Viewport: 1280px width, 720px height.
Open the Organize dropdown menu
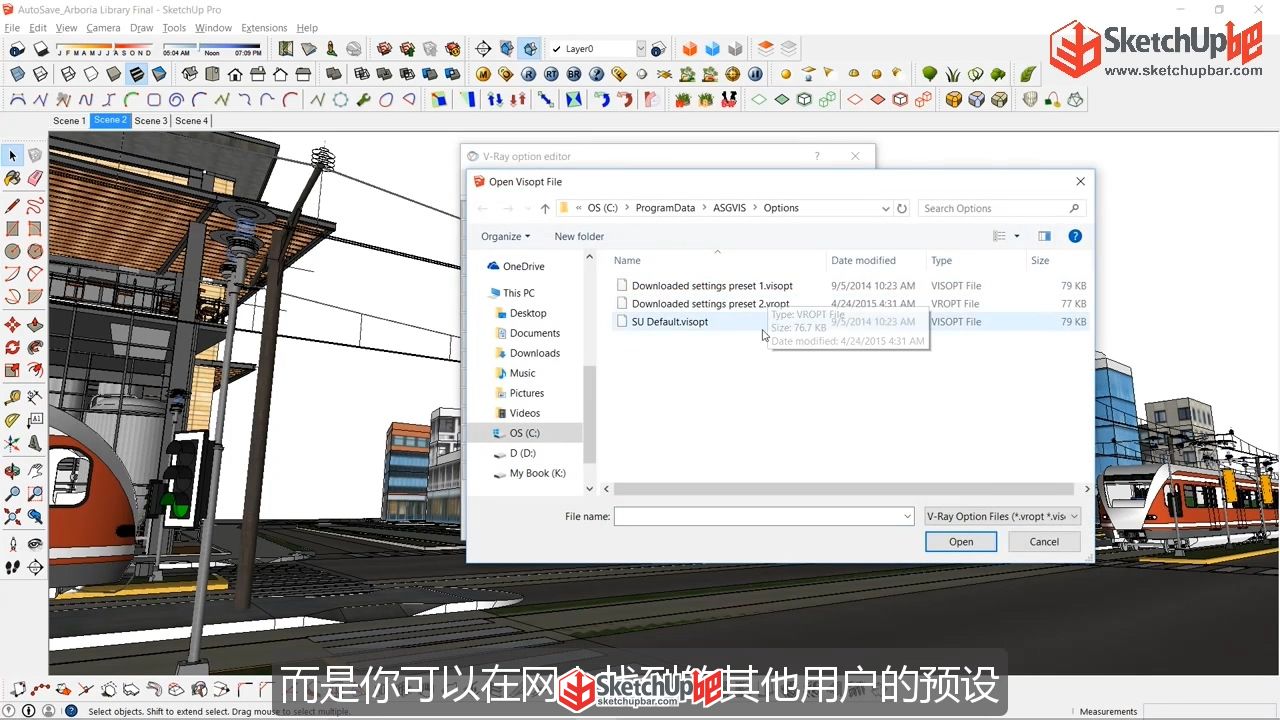pos(505,236)
